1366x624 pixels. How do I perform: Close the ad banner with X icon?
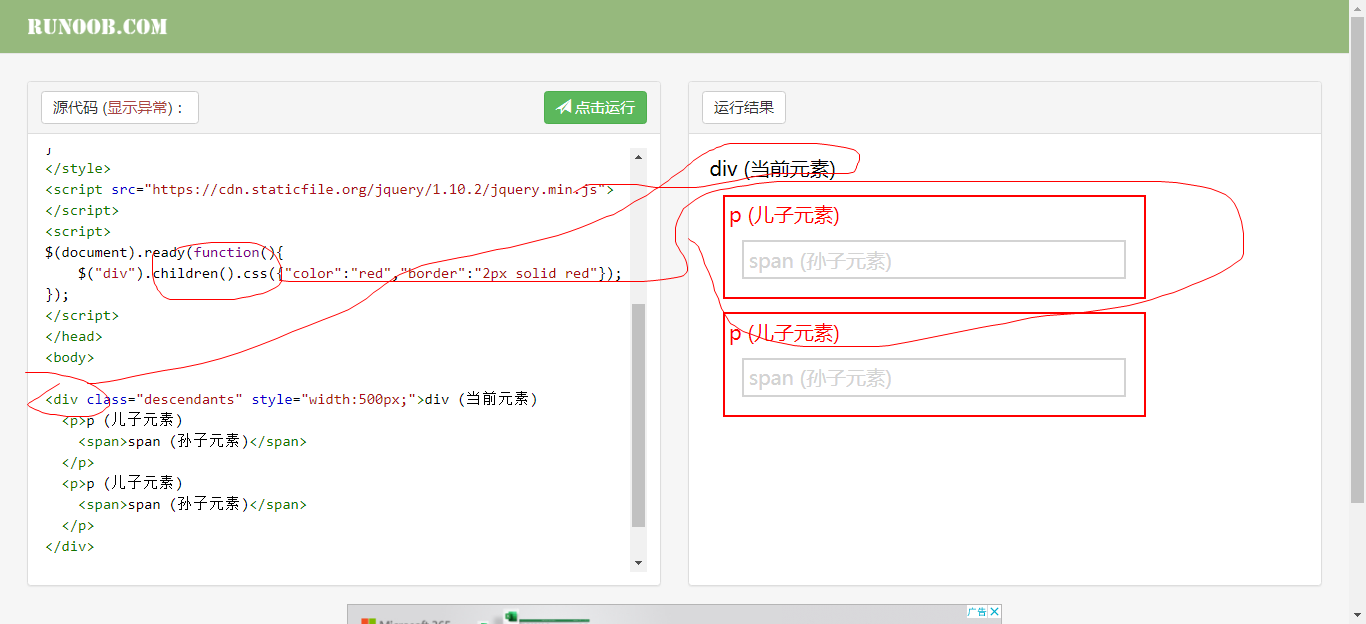pos(995,611)
